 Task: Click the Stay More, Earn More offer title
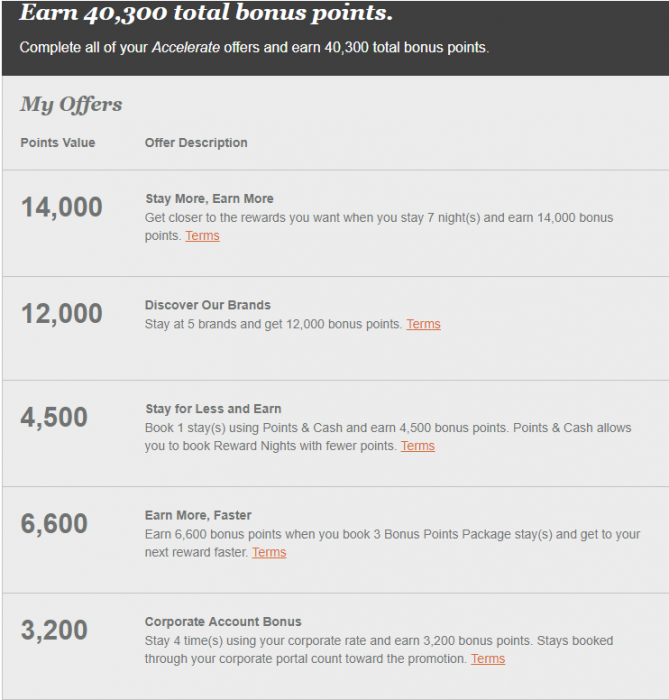point(209,199)
